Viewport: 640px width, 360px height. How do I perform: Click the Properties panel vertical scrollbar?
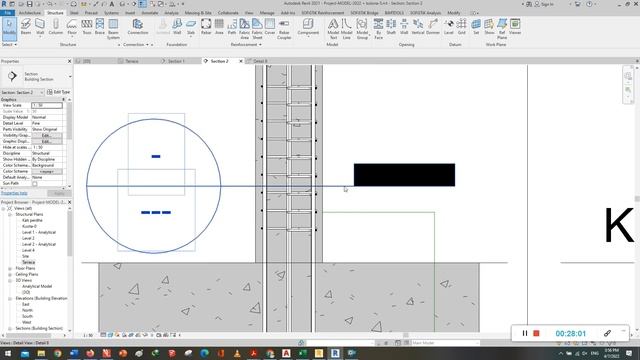pos(69,143)
